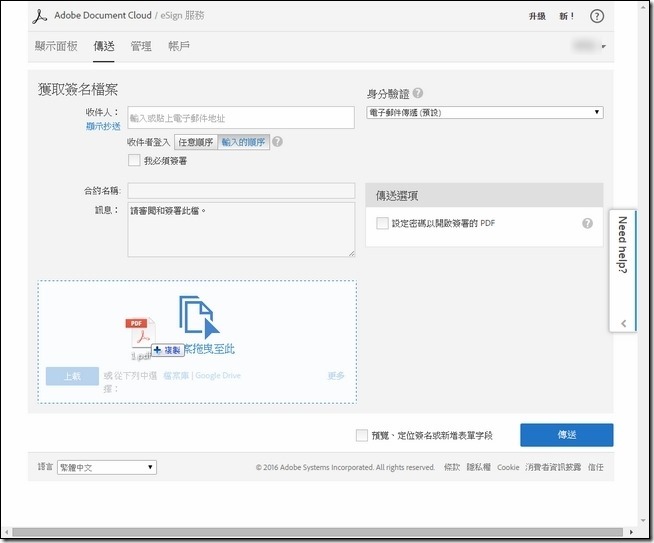Click the 訊息 message text area

pyautogui.click(x=241, y=229)
